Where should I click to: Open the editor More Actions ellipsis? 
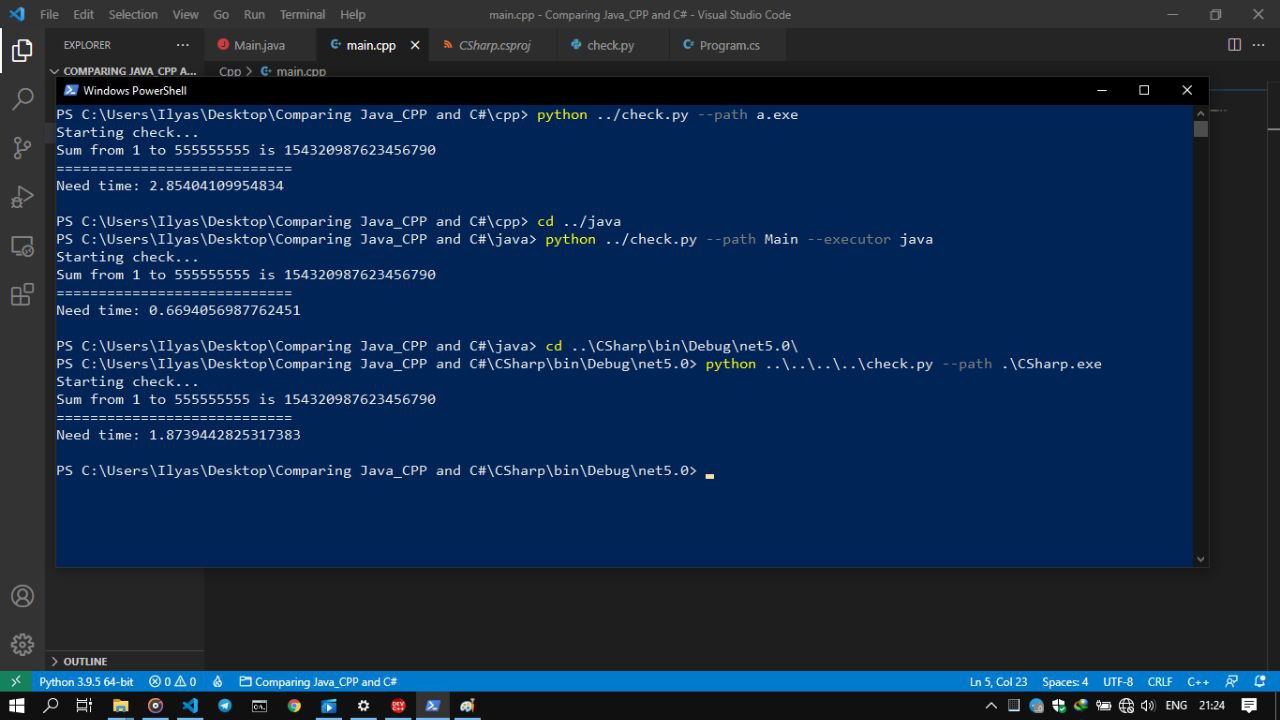coord(1260,45)
